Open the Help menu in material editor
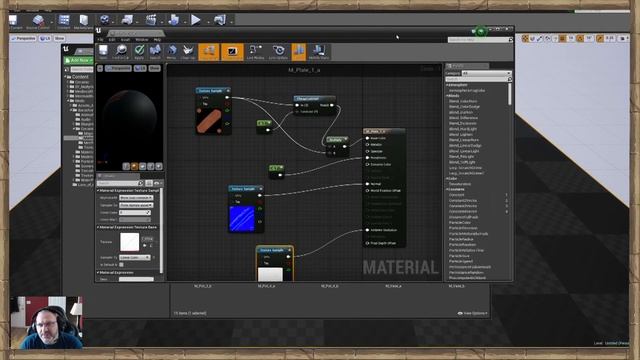This screenshot has height=360, width=640. pos(157,40)
